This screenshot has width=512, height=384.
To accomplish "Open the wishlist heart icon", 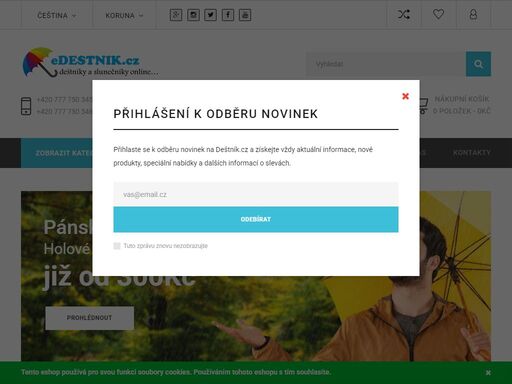I will coord(438,14).
